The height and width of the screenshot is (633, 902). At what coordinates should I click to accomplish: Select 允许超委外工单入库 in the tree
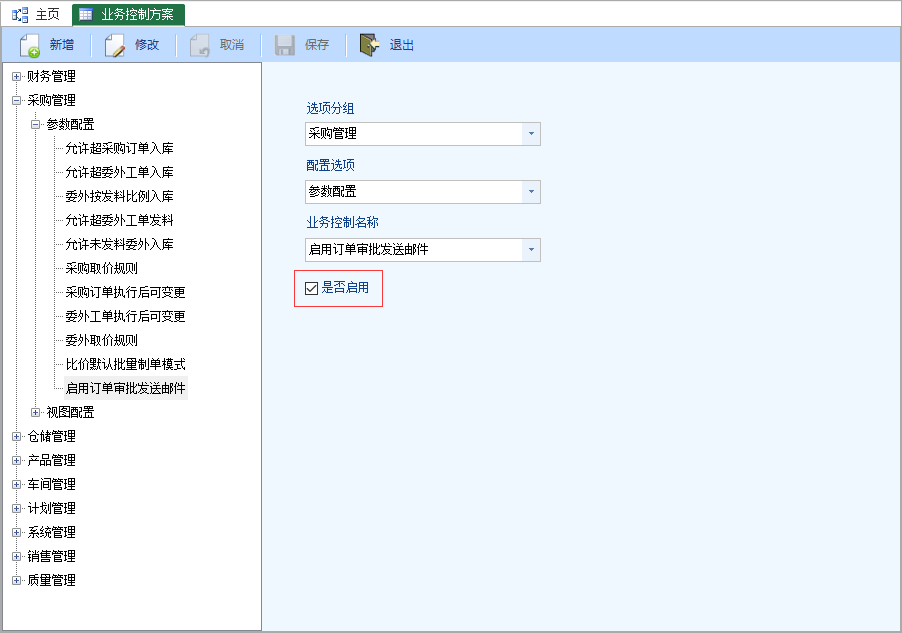(x=119, y=173)
